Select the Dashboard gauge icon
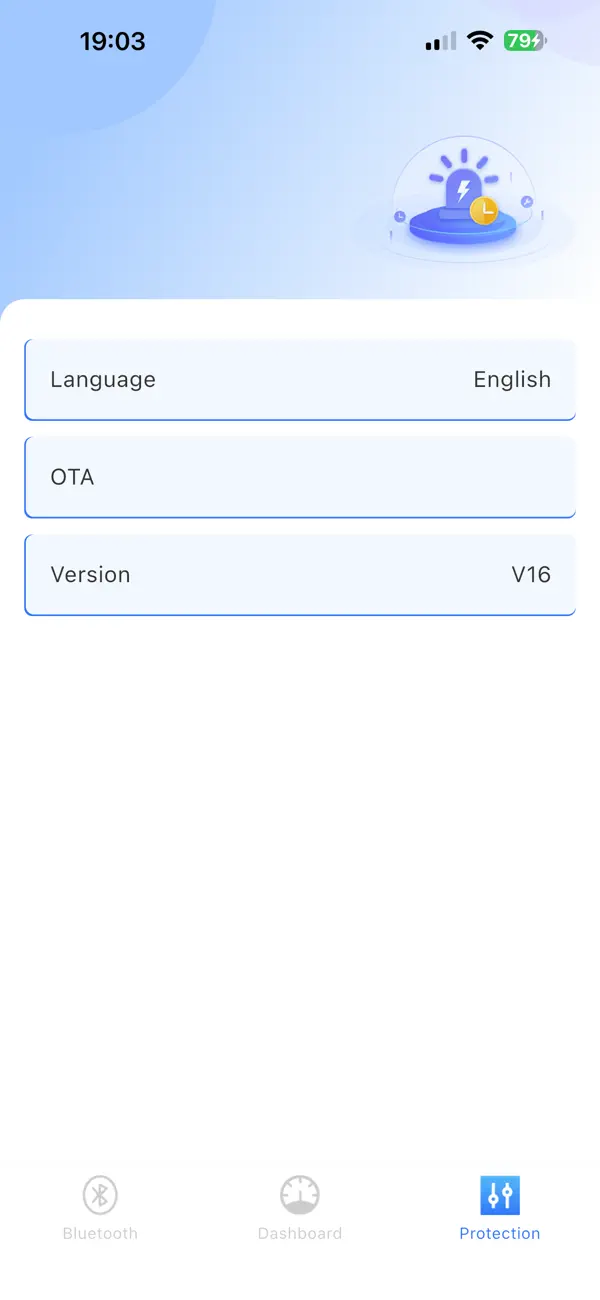Screen dimensions: 600x1300 point(300,1194)
